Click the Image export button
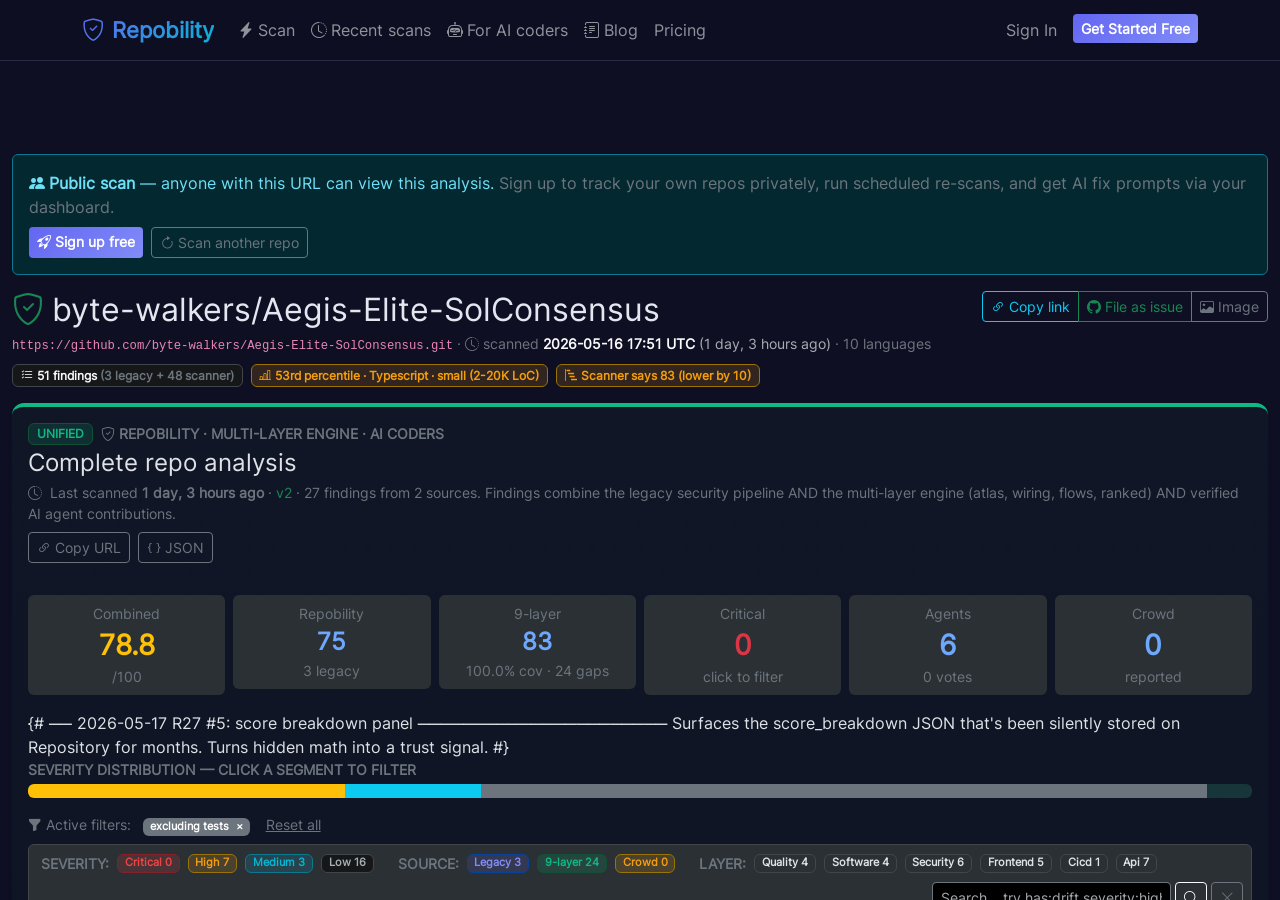This screenshot has height=900, width=1280. (x=1229, y=307)
